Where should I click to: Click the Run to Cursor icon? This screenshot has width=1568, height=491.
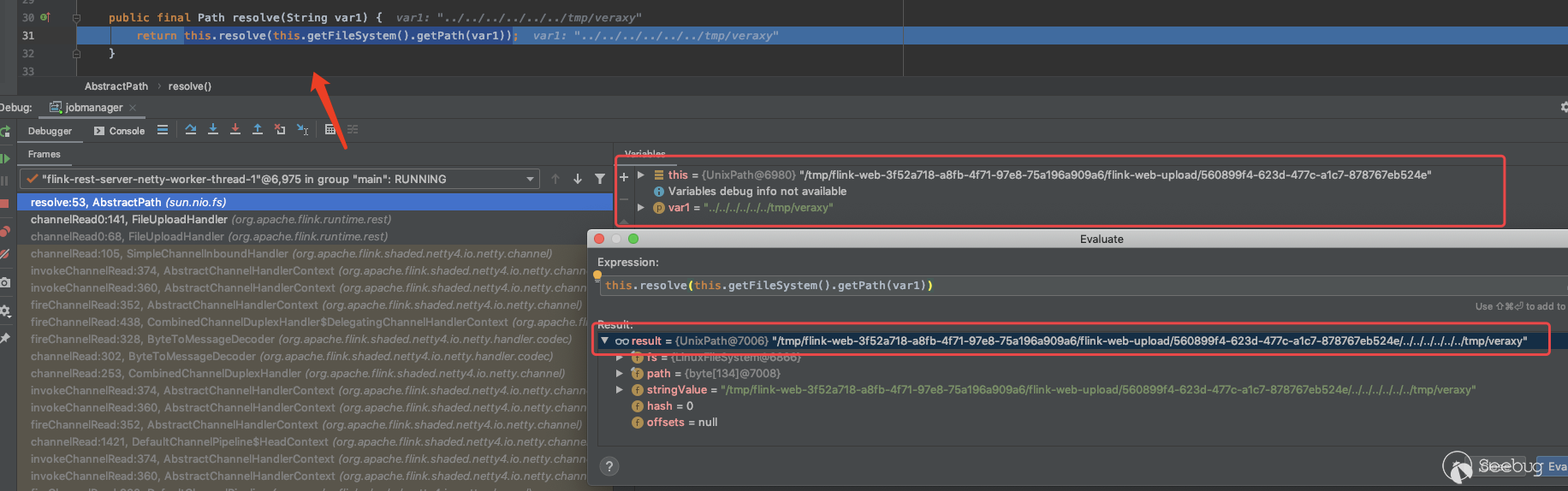[302, 130]
